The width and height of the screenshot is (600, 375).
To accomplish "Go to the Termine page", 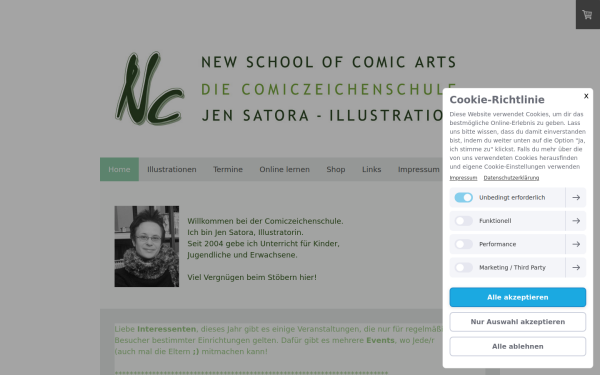I will (228, 169).
